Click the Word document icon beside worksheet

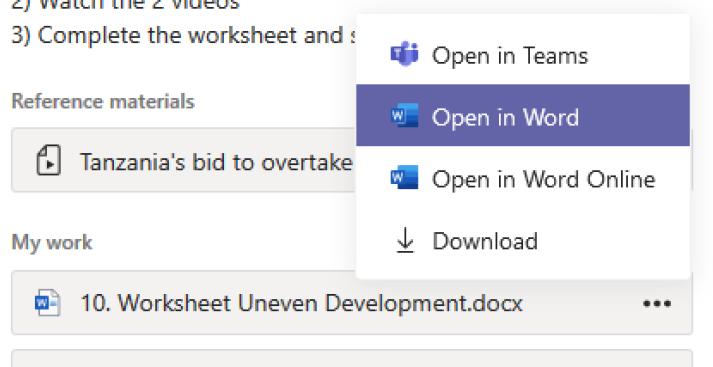point(47,302)
